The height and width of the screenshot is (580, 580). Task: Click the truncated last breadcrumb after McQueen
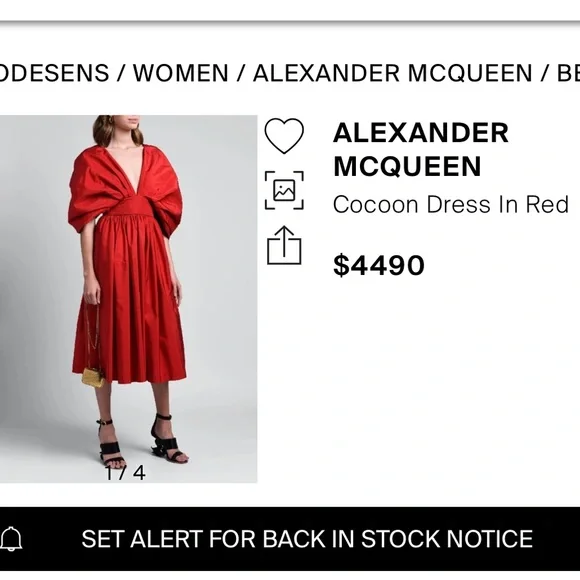point(568,73)
